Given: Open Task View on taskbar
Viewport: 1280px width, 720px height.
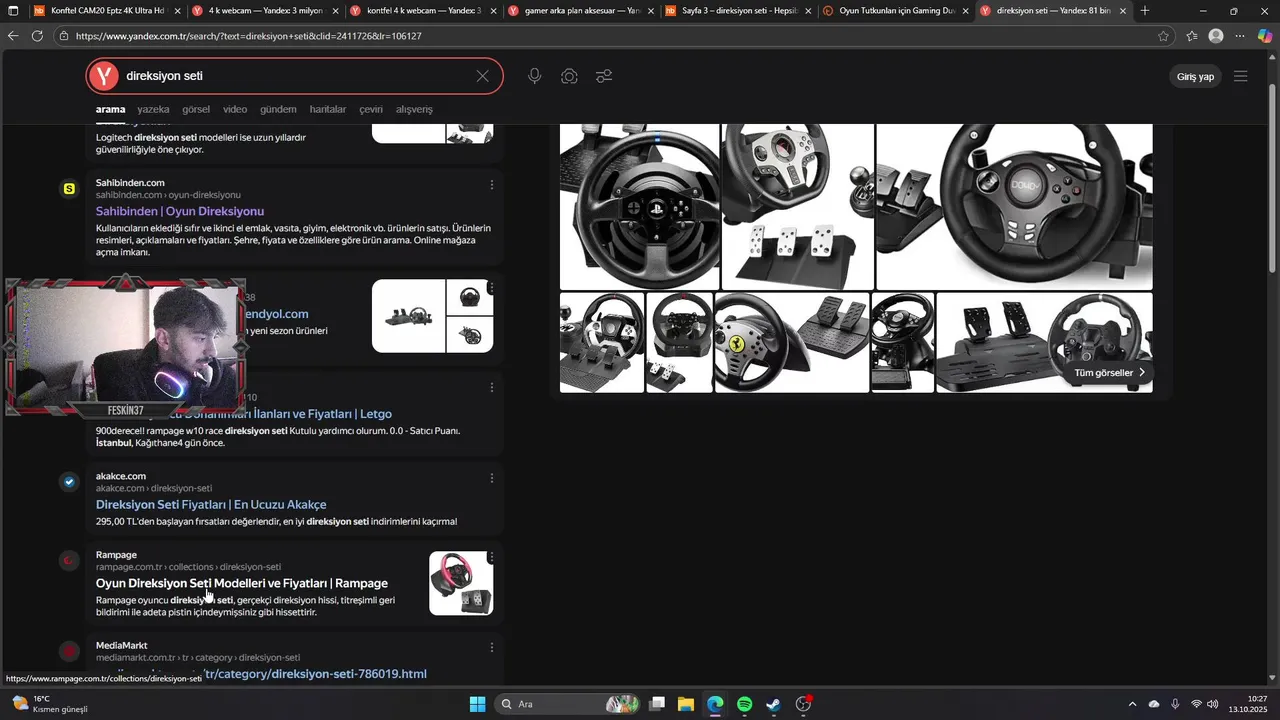Looking at the screenshot, I should (x=657, y=704).
